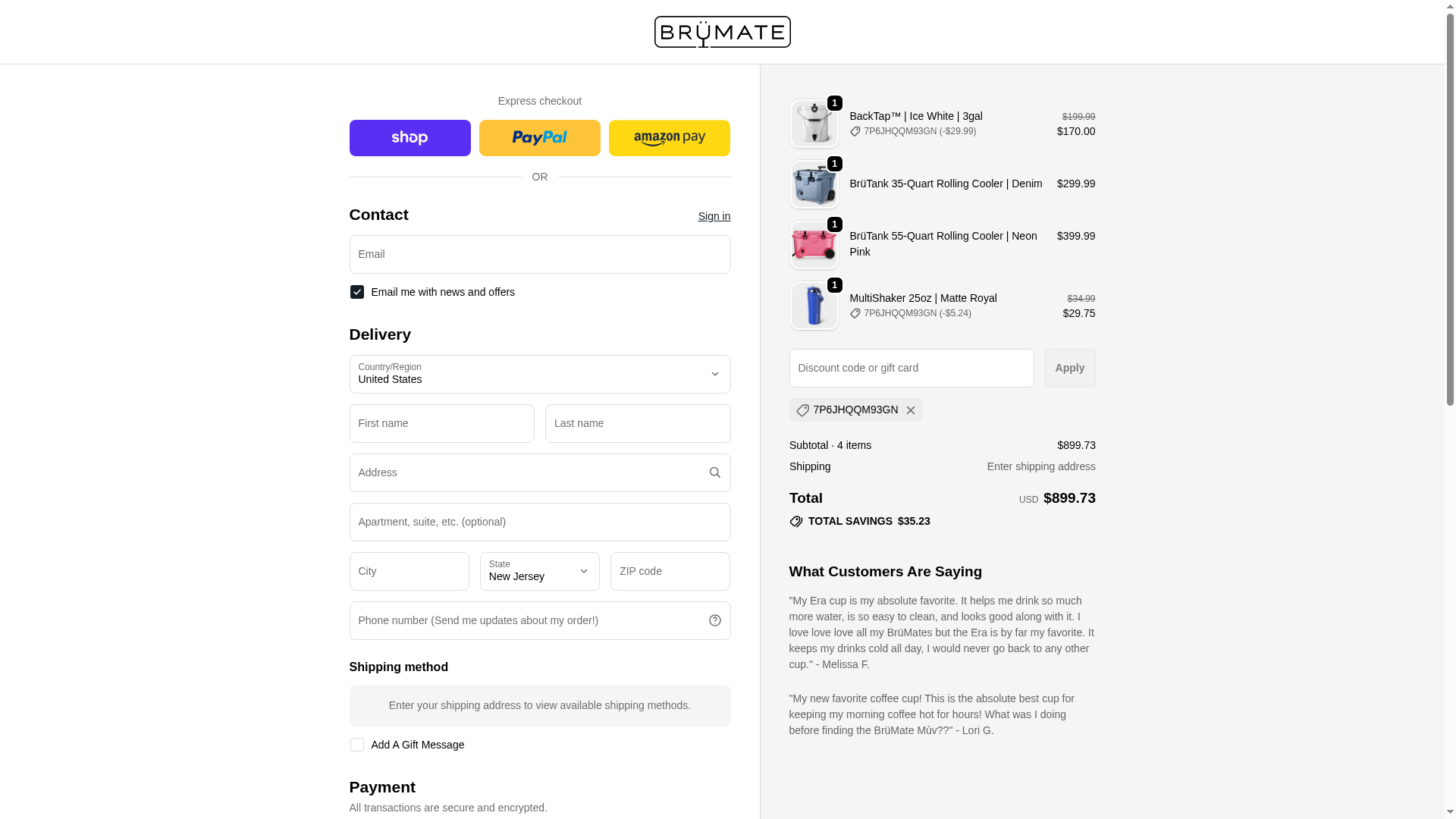Click the BrüMate logo in header
The image size is (1456, 819).
[722, 32]
